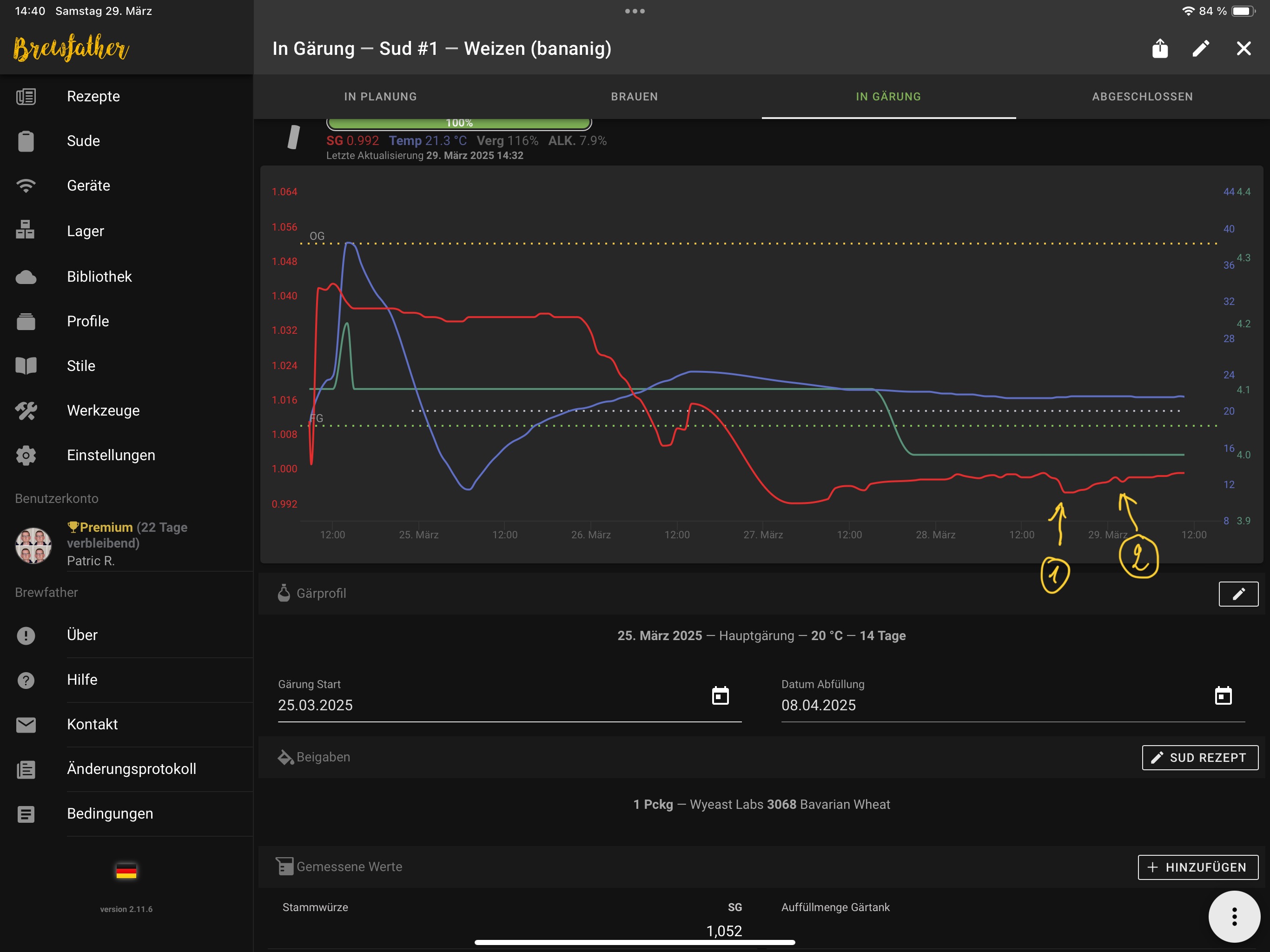Toggle the Verg attenuation series label
Image resolution: width=1270 pixels, height=952 pixels.
coord(507,141)
